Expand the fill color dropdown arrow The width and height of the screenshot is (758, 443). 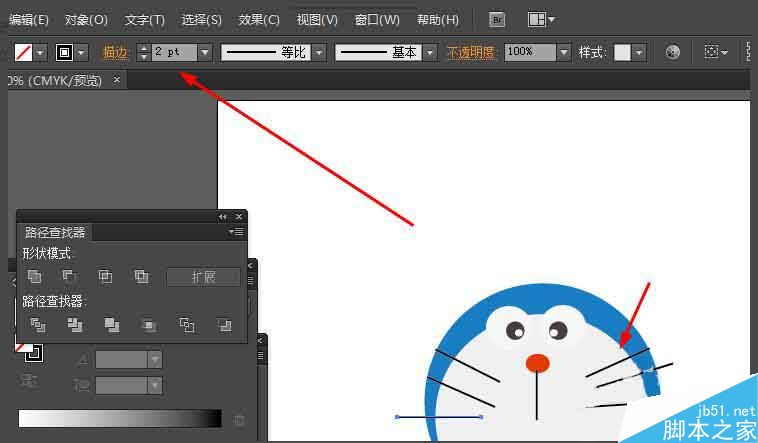point(40,52)
